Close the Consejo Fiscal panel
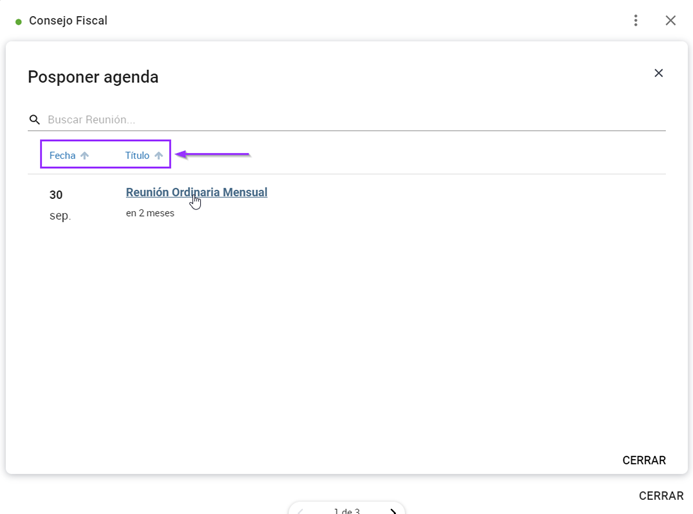The width and height of the screenshot is (693, 514). 670,20
